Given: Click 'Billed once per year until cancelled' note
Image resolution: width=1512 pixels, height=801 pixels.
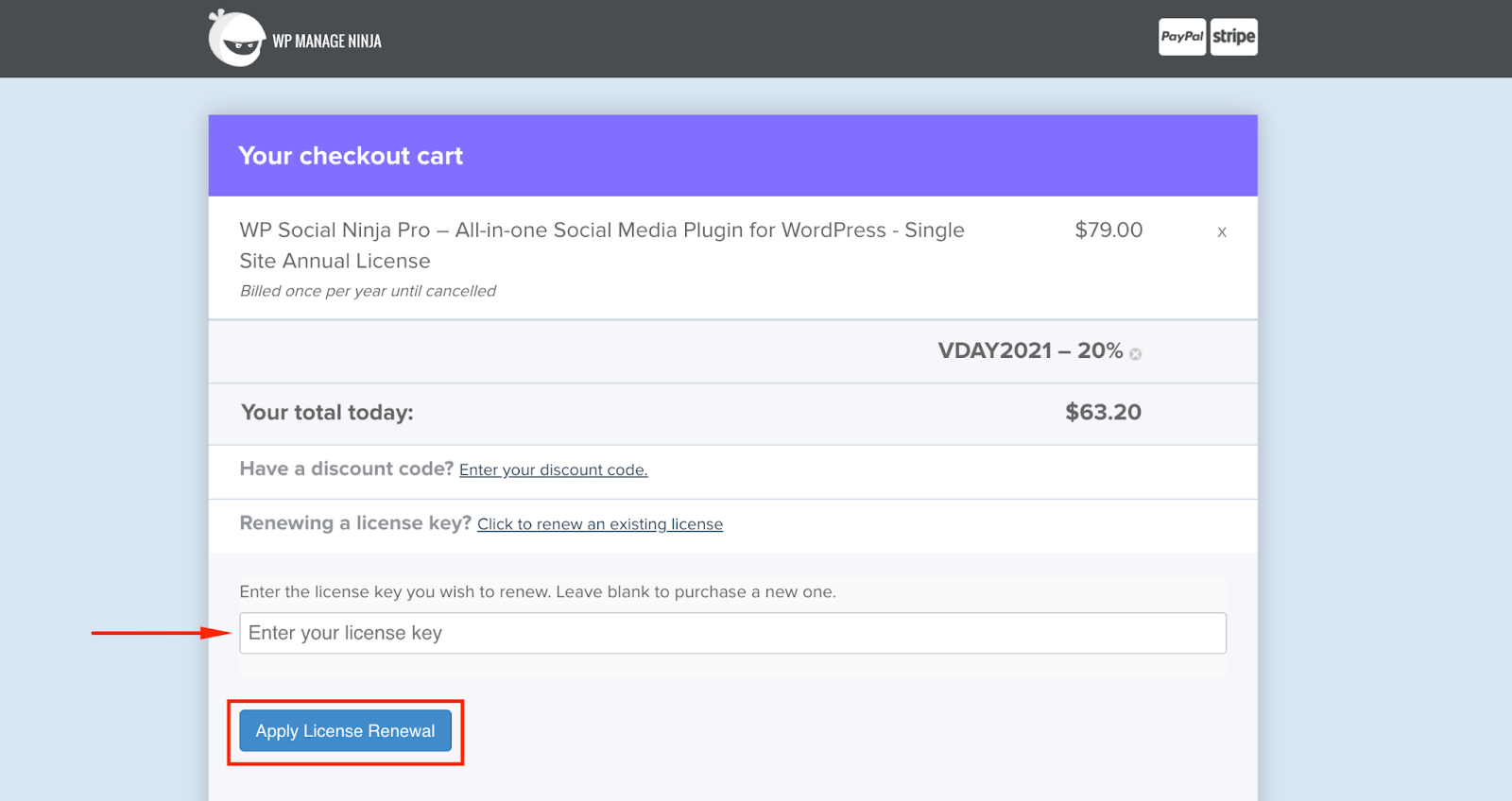Looking at the screenshot, I should coord(368,291).
